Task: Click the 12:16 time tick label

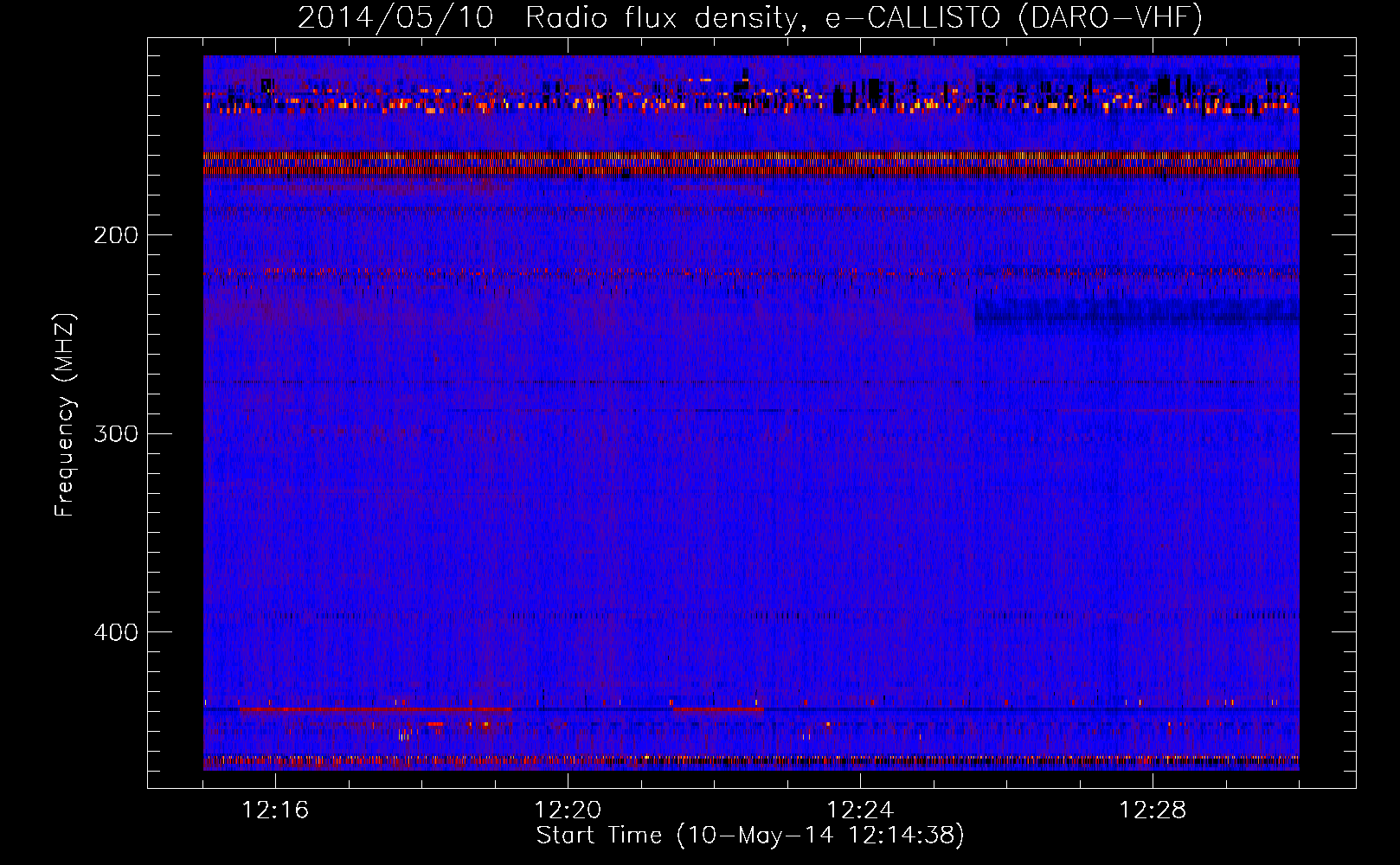Action: point(275,811)
